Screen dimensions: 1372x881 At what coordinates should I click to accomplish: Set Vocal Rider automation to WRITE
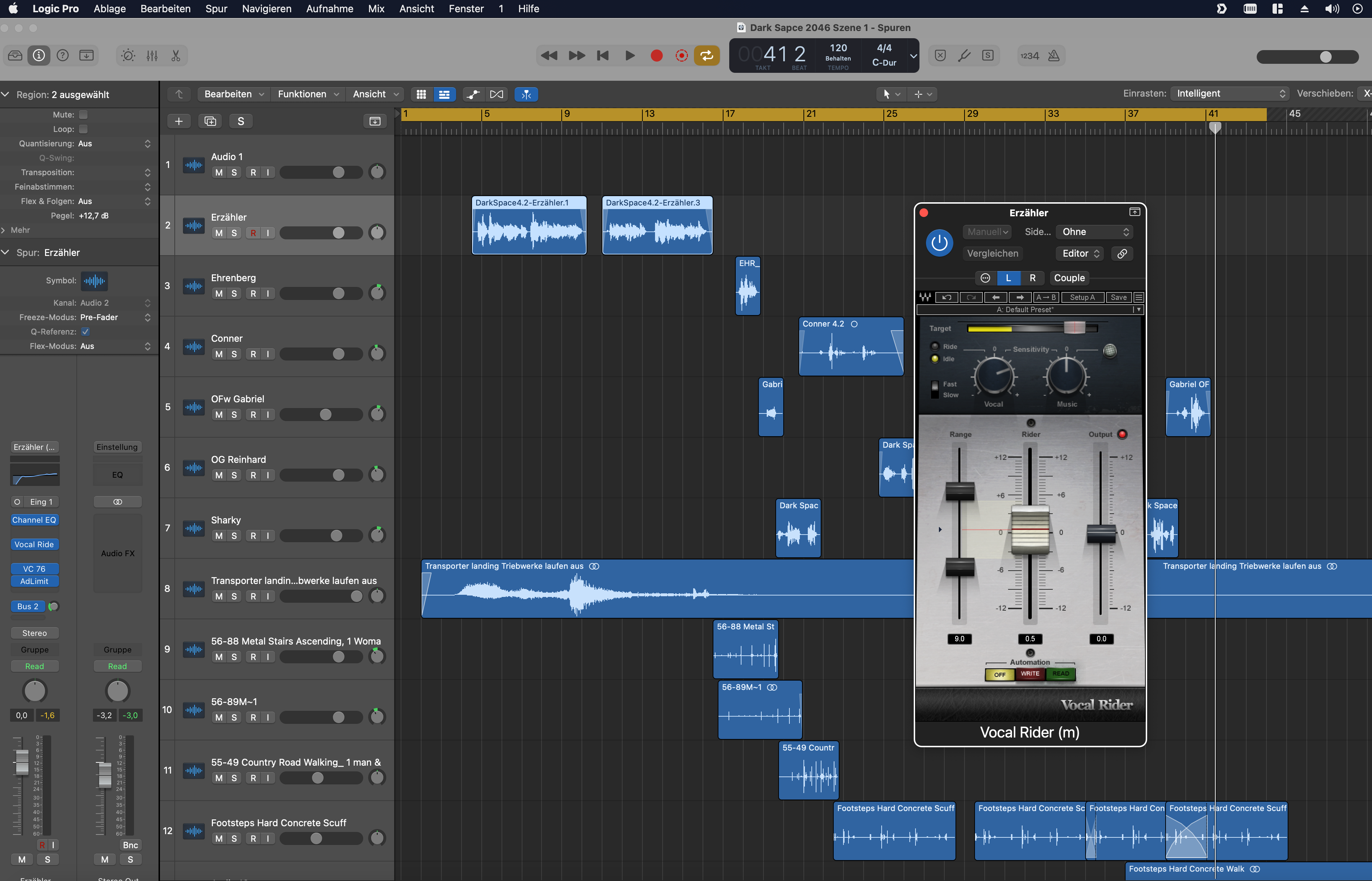[x=1030, y=674]
